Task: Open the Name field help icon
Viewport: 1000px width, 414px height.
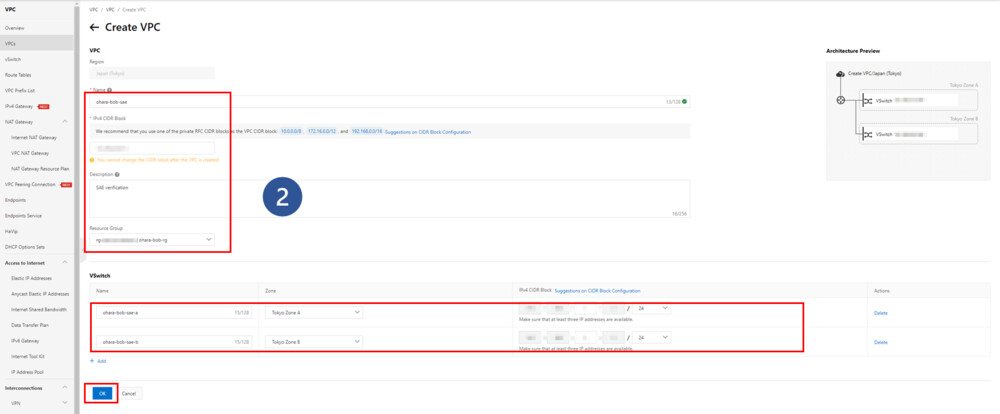Action: pyautogui.click(x=110, y=90)
